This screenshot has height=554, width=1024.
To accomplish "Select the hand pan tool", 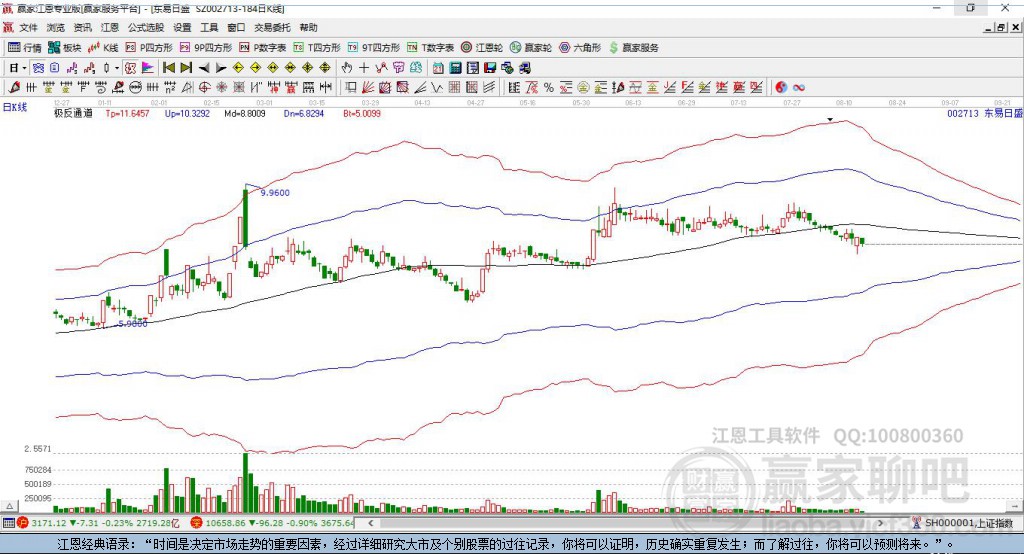I will click(347, 68).
